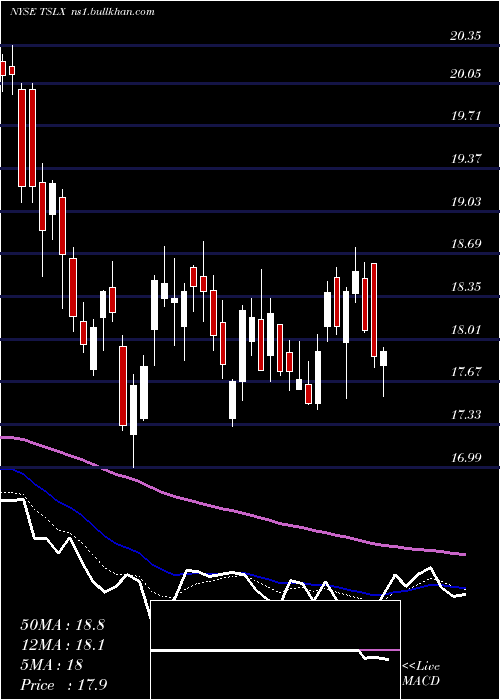Click the 19.03 price level label
500x700 pixels.
click(466, 201)
